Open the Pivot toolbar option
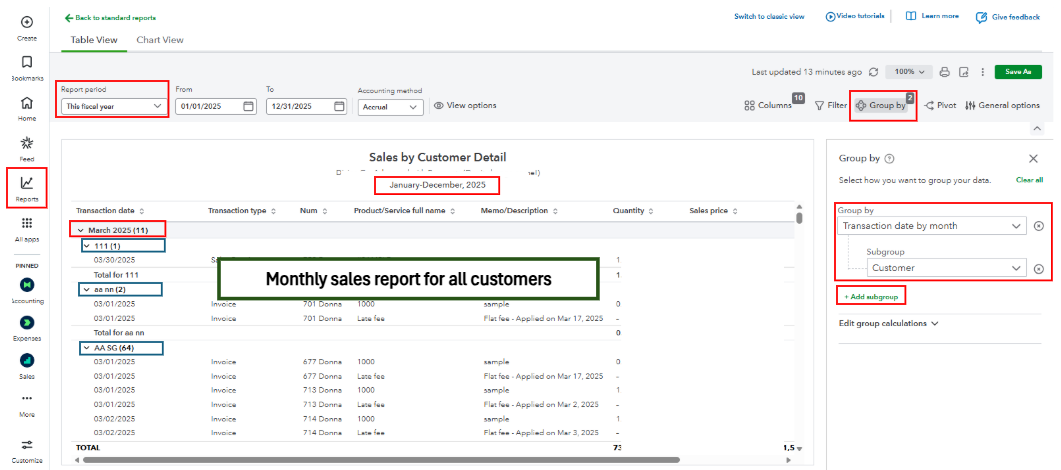 click(940, 105)
